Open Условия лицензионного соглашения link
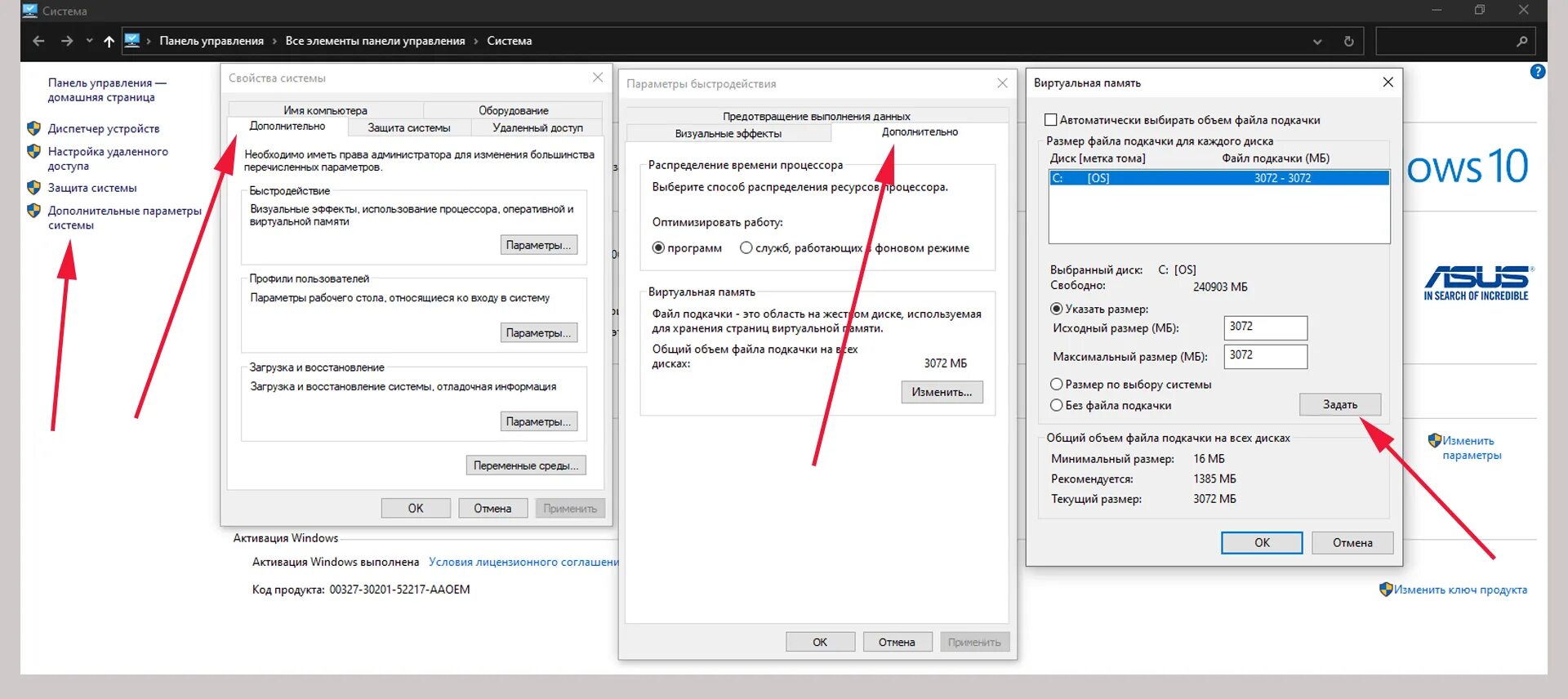The height and width of the screenshot is (699, 1568). point(523,562)
